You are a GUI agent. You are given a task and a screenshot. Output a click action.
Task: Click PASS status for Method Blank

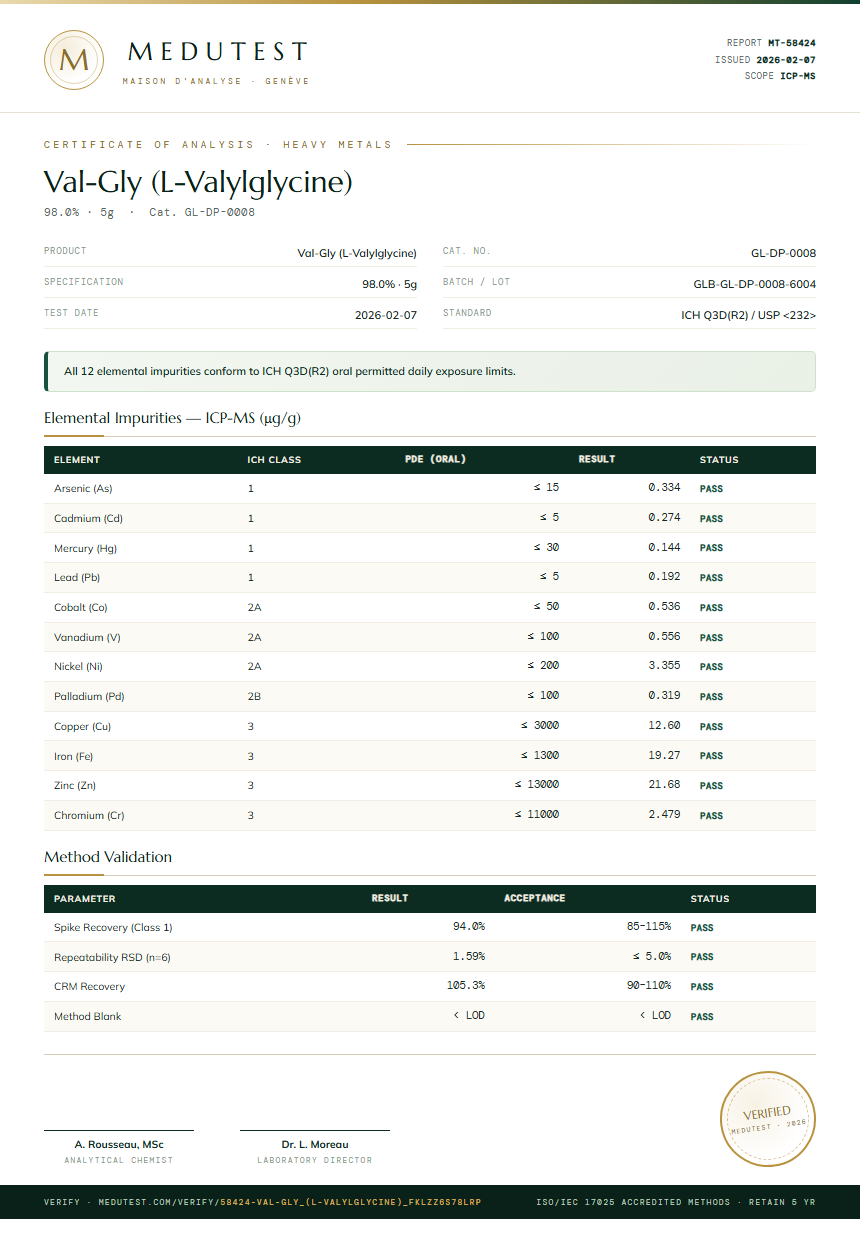point(702,1017)
